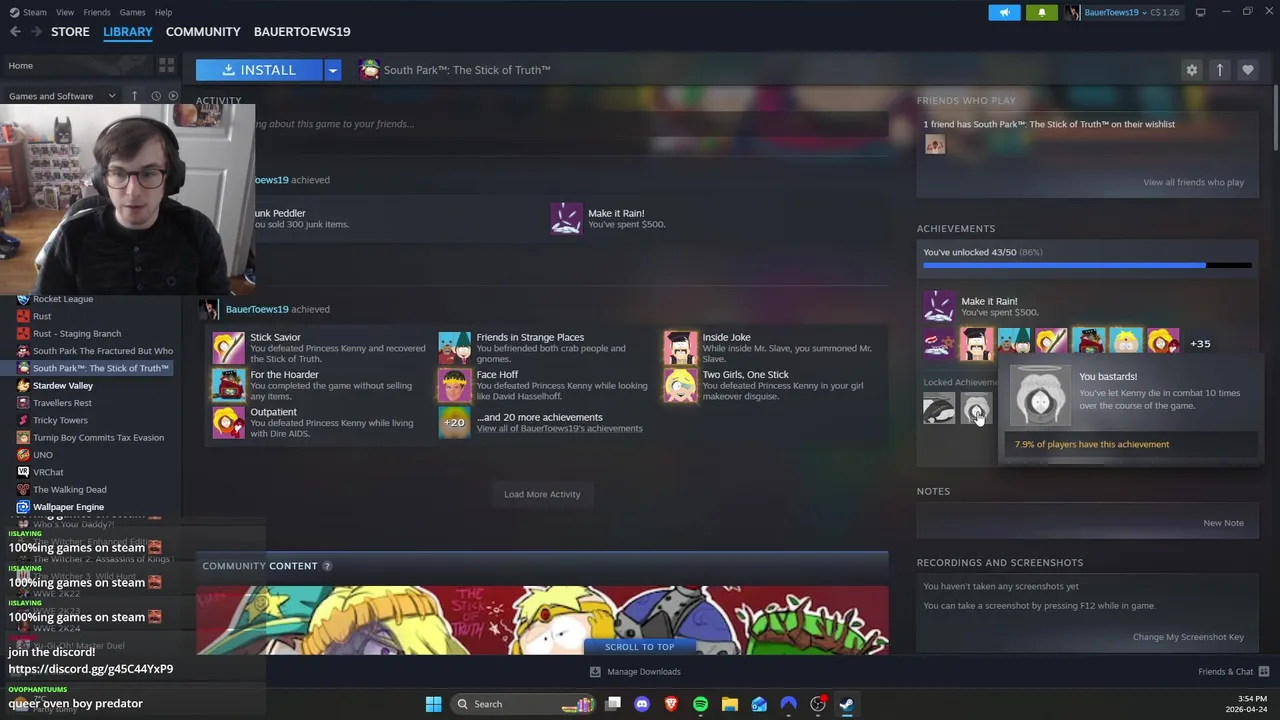Add game to favorites heart icon
This screenshot has width=1280, height=720.
(1247, 70)
